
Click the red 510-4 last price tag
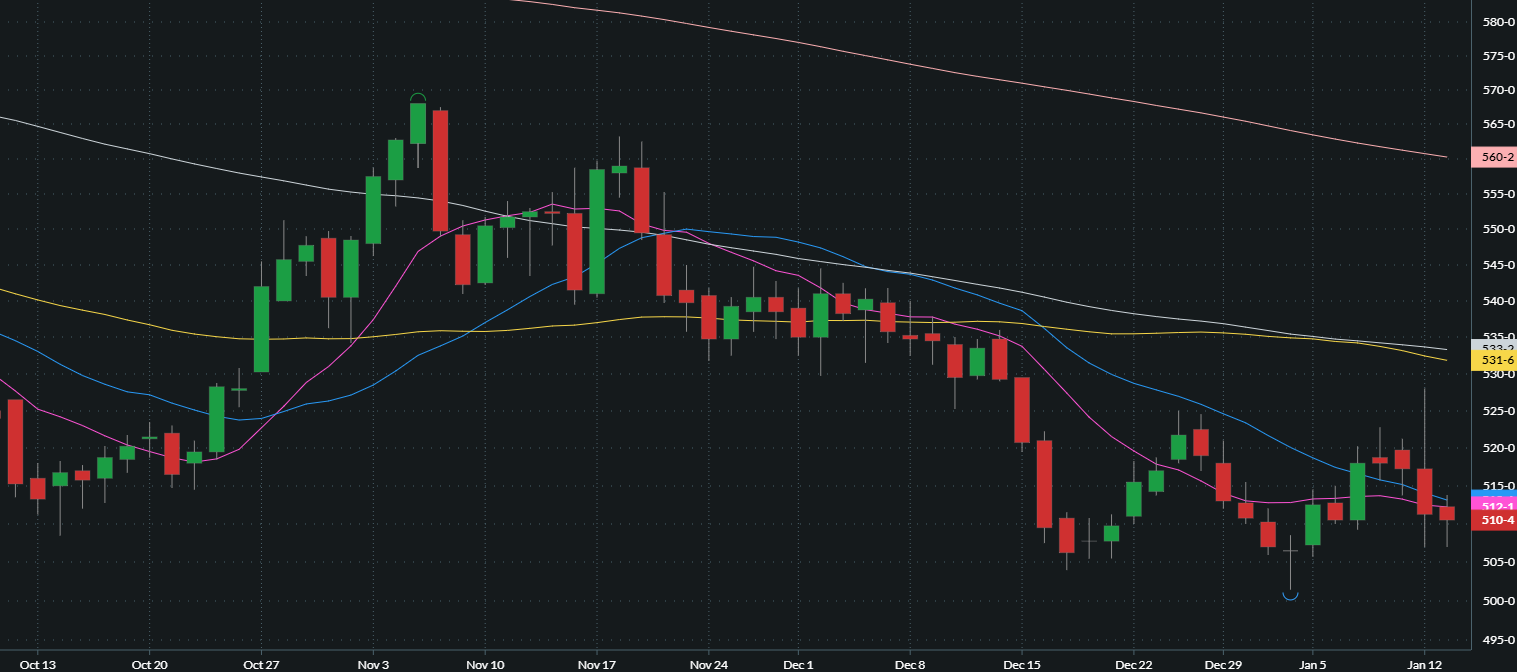pyautogui.click(x=1493, y=520)
